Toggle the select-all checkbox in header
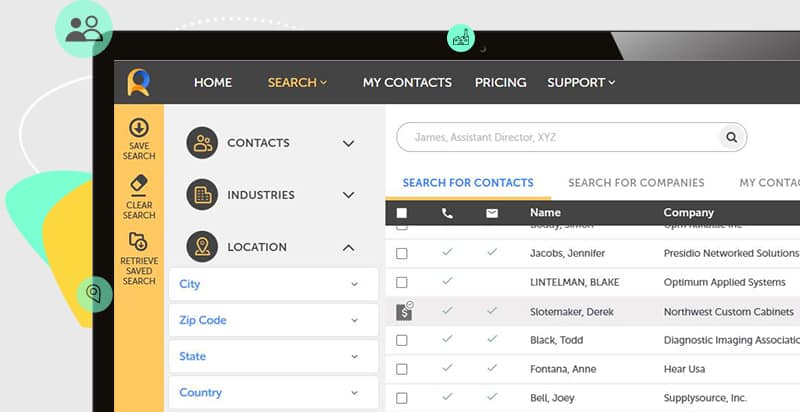Screen dimensions: 800x412 [x=402, y=213]
